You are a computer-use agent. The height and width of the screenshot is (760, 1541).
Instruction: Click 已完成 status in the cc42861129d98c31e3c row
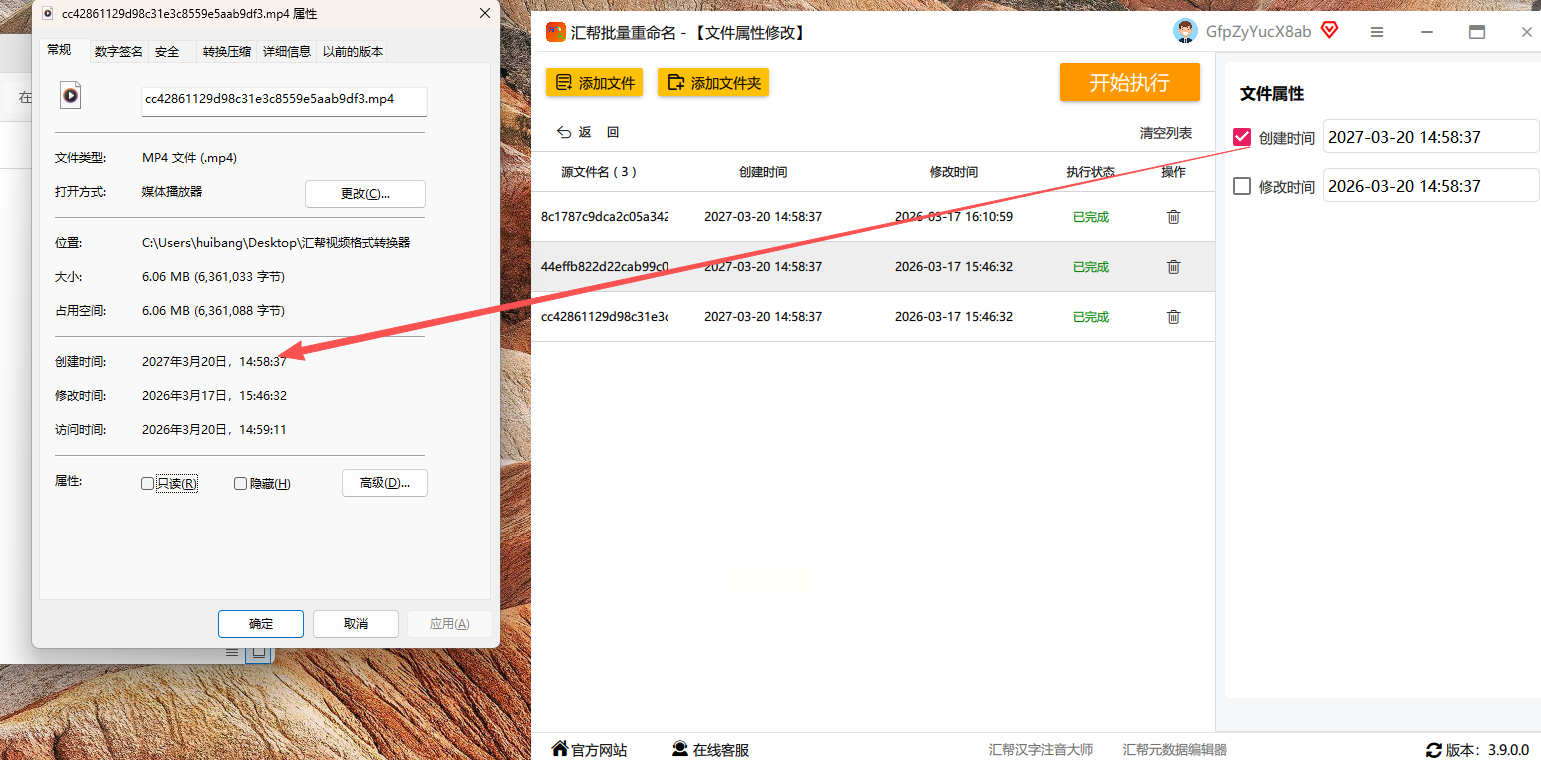1091,317
